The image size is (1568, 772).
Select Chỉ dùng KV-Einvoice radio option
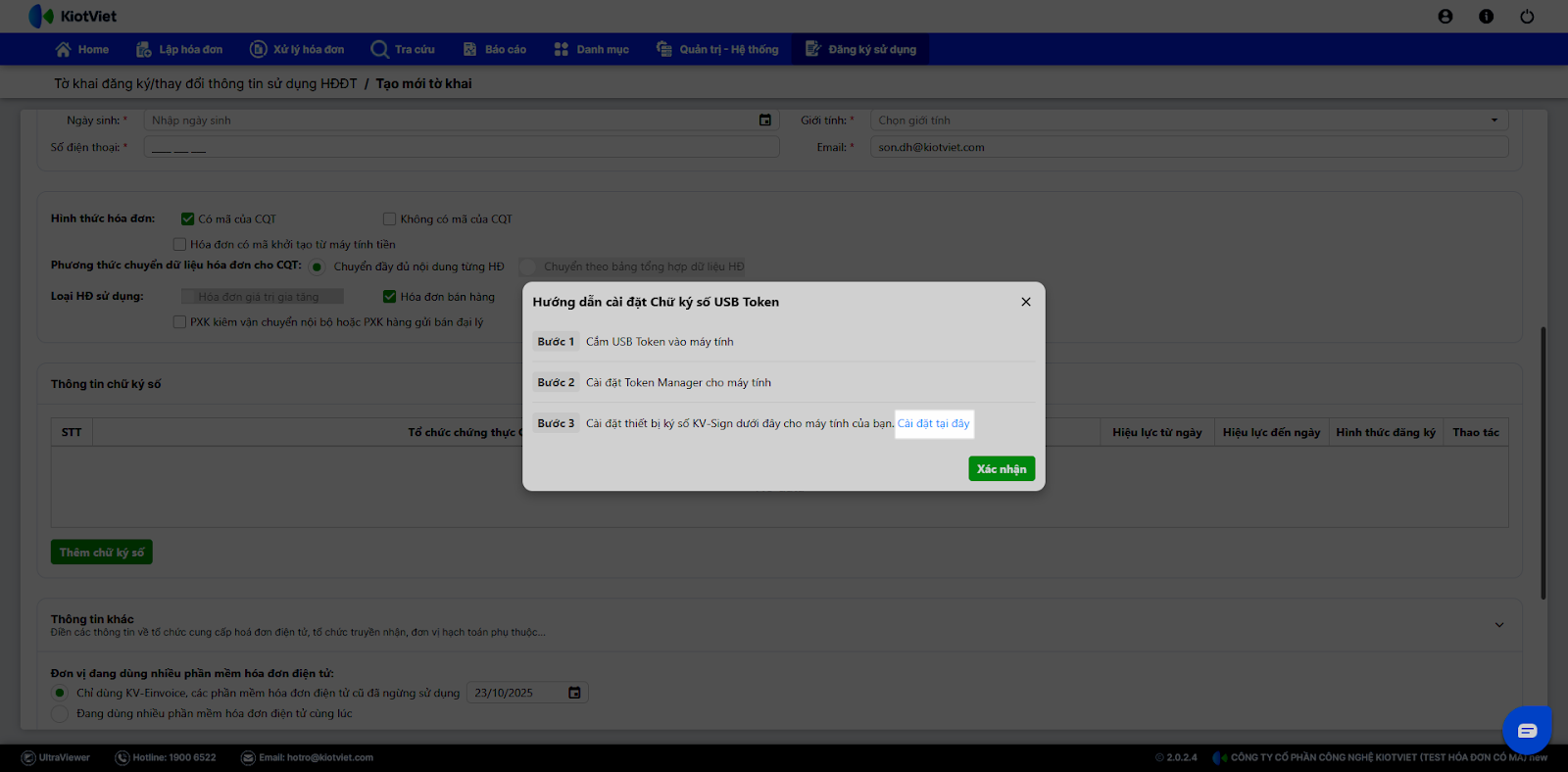[60, 693]
